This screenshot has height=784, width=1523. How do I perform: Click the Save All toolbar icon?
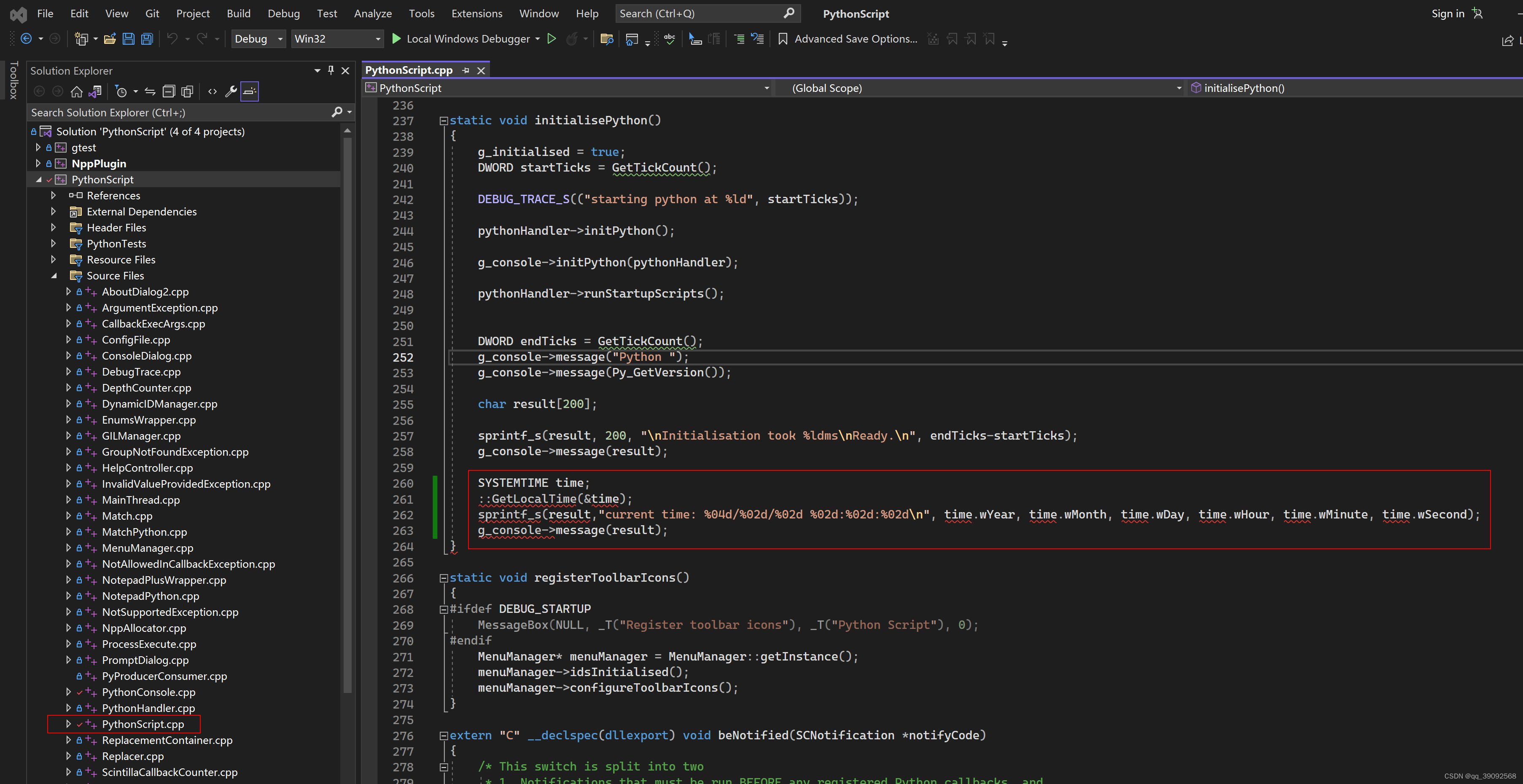pyautogui.click(x=147, y=39)
